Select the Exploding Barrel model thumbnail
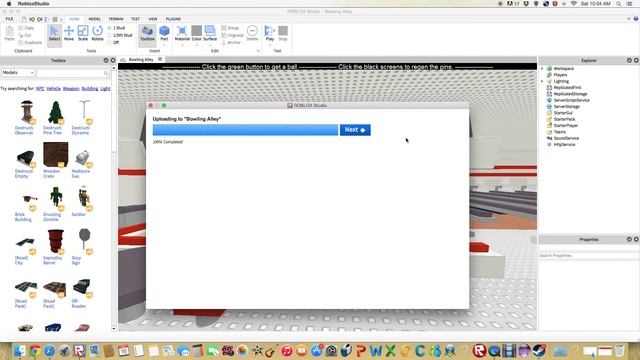640x360 pixels. coord(55,241)
